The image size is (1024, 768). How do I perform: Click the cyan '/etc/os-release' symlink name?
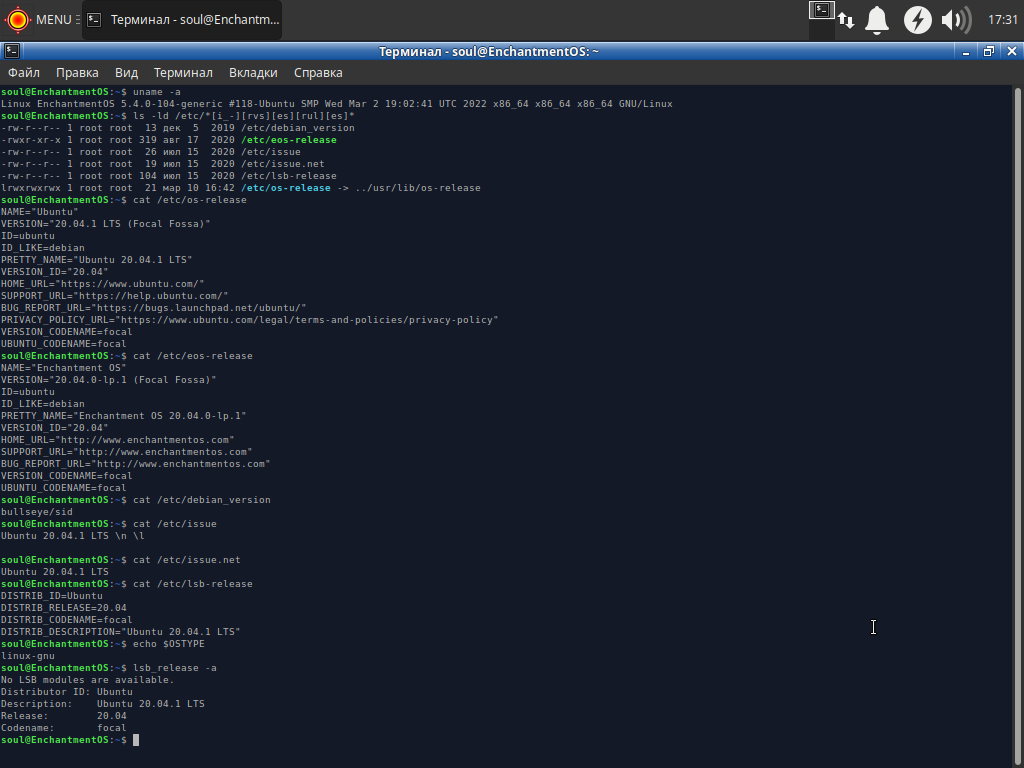[x=285, y=188]
